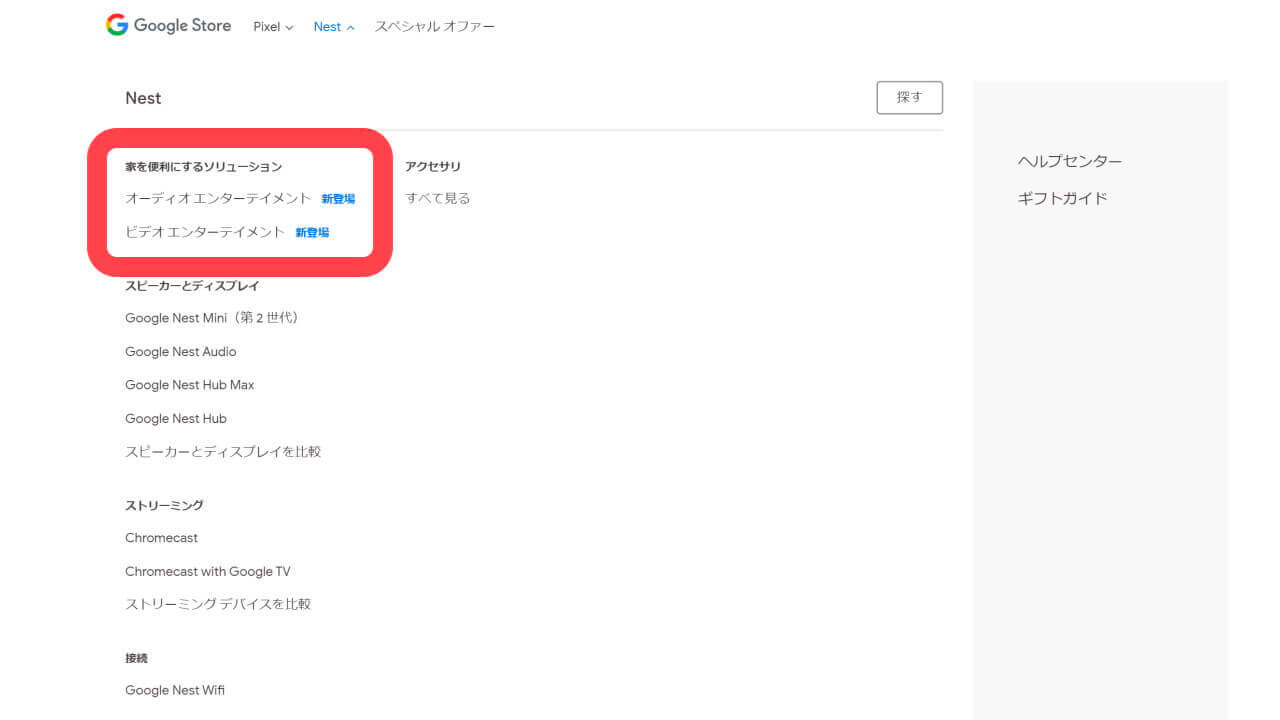This screenshot has height=720, width=1280.
Task: Open the Pixel dropdown menu
Action: (272, 27)
